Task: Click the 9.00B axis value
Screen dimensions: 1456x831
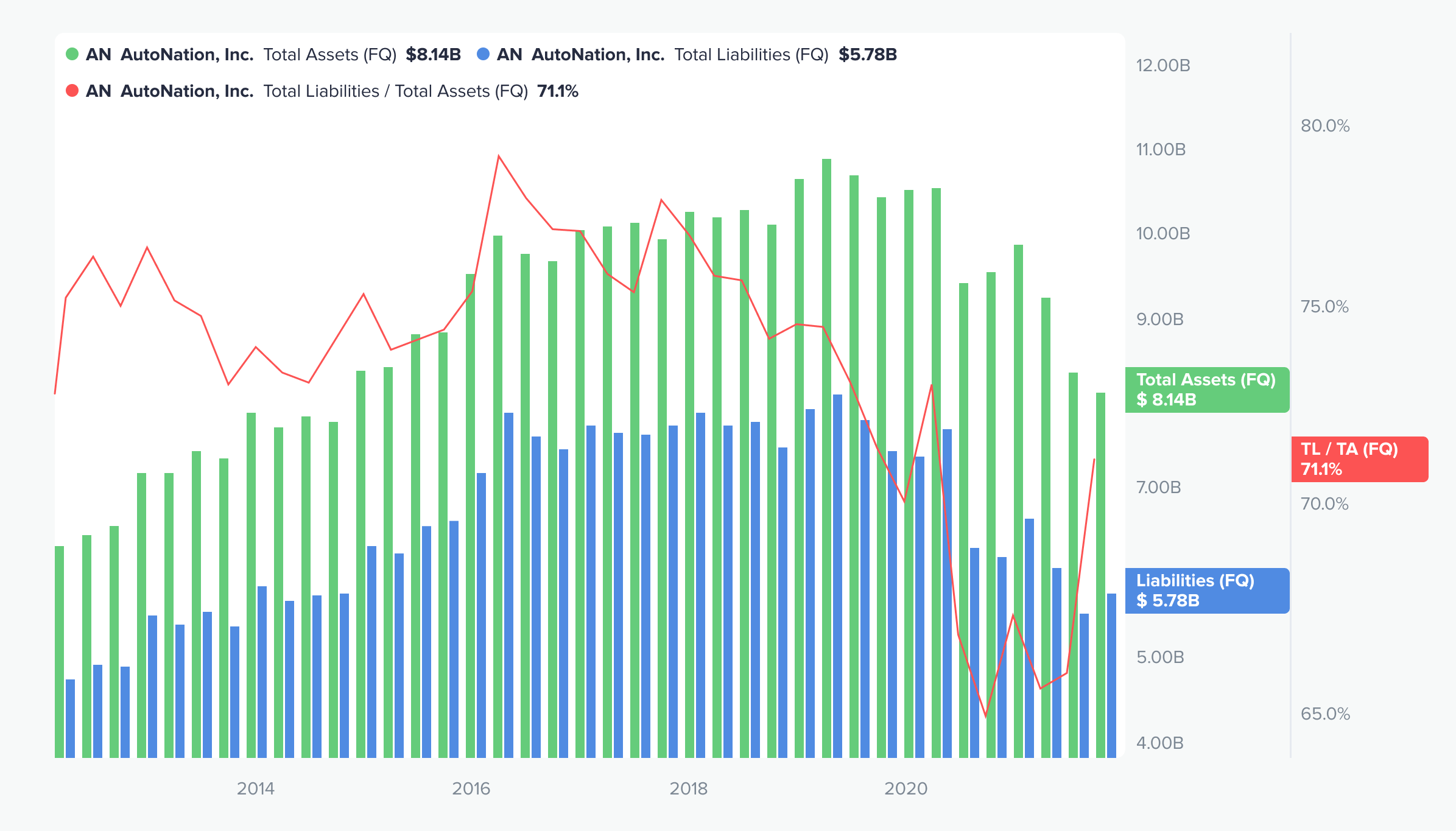Action: tap(1160, 319)
